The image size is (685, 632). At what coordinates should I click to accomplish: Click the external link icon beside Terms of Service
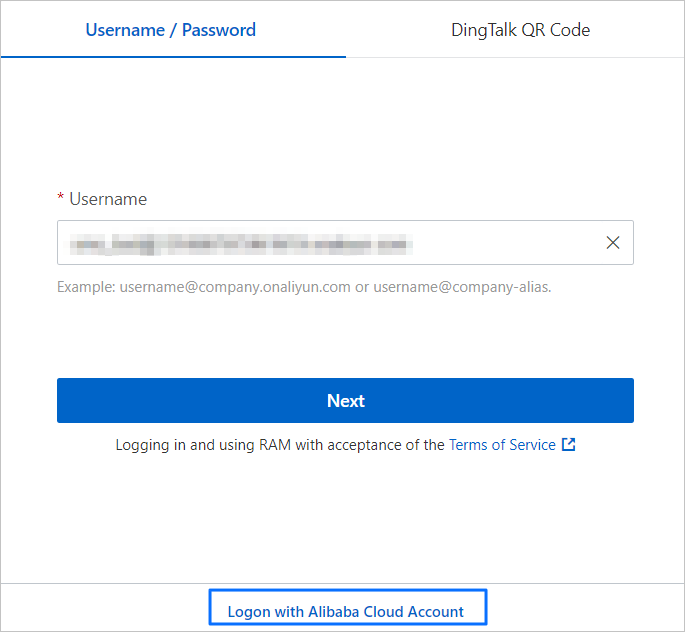pyautogui.click(x=569, y=445)
